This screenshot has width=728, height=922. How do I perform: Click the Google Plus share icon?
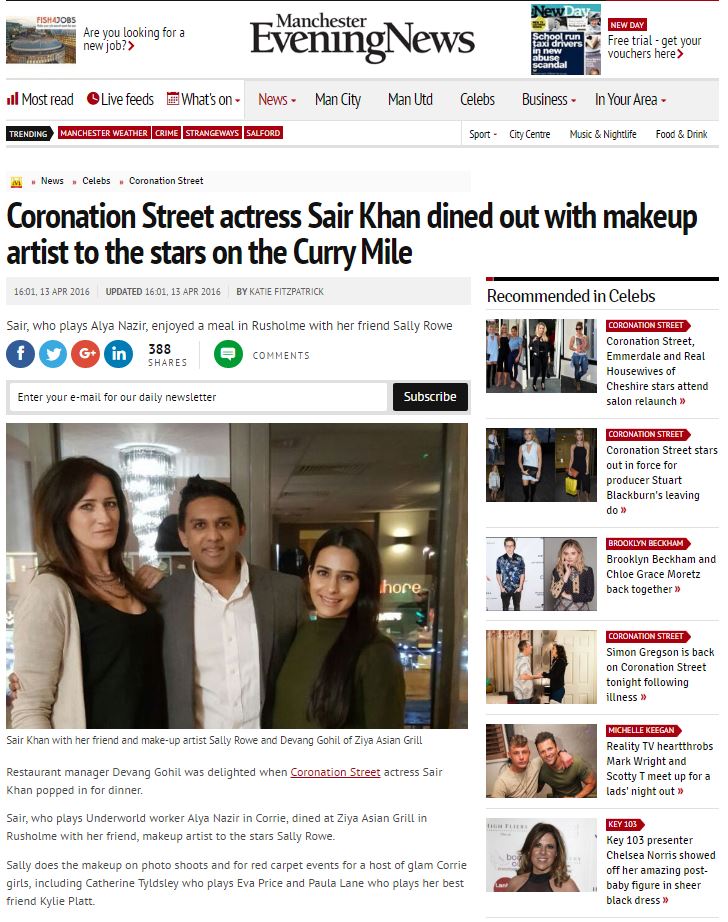click(x=85, y=354)
